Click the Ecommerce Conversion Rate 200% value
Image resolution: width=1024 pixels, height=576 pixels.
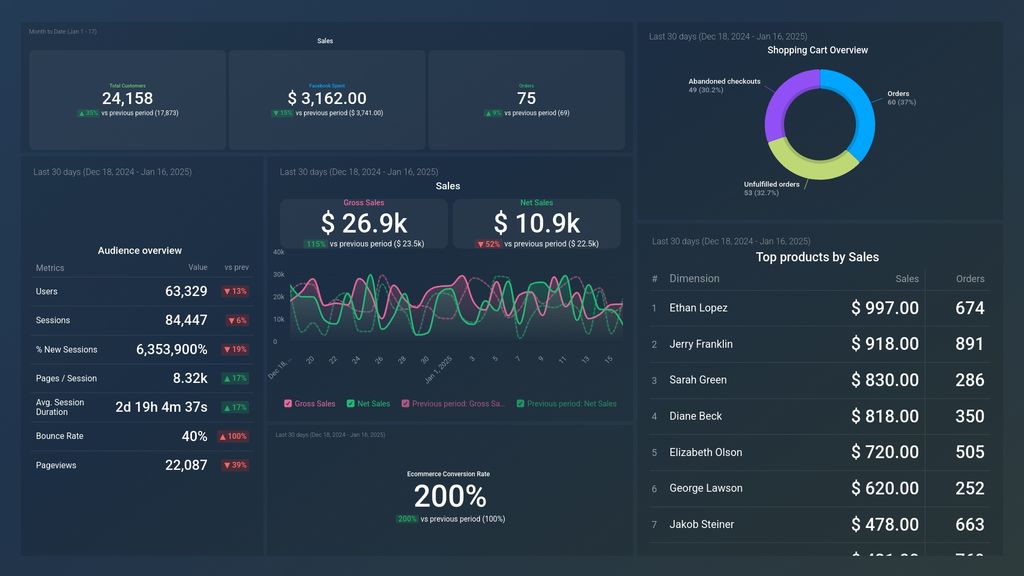450,496
